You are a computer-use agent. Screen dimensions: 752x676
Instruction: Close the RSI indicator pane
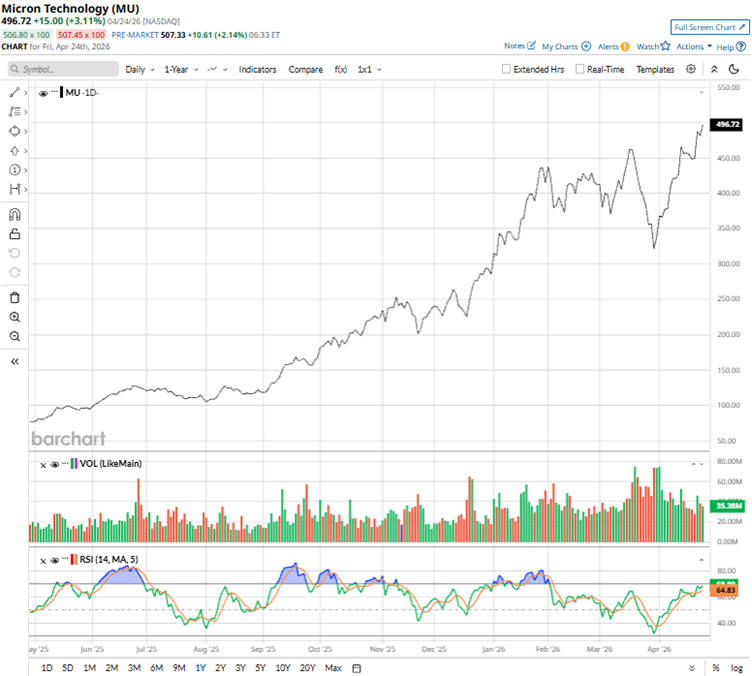click(x=43, y=560)
